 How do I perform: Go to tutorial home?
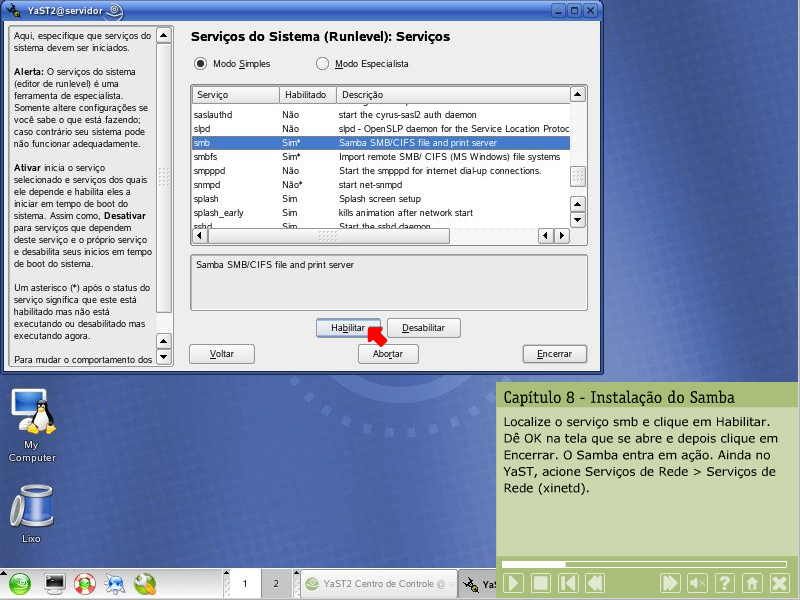pyautogui.click(x=753, y=582)
